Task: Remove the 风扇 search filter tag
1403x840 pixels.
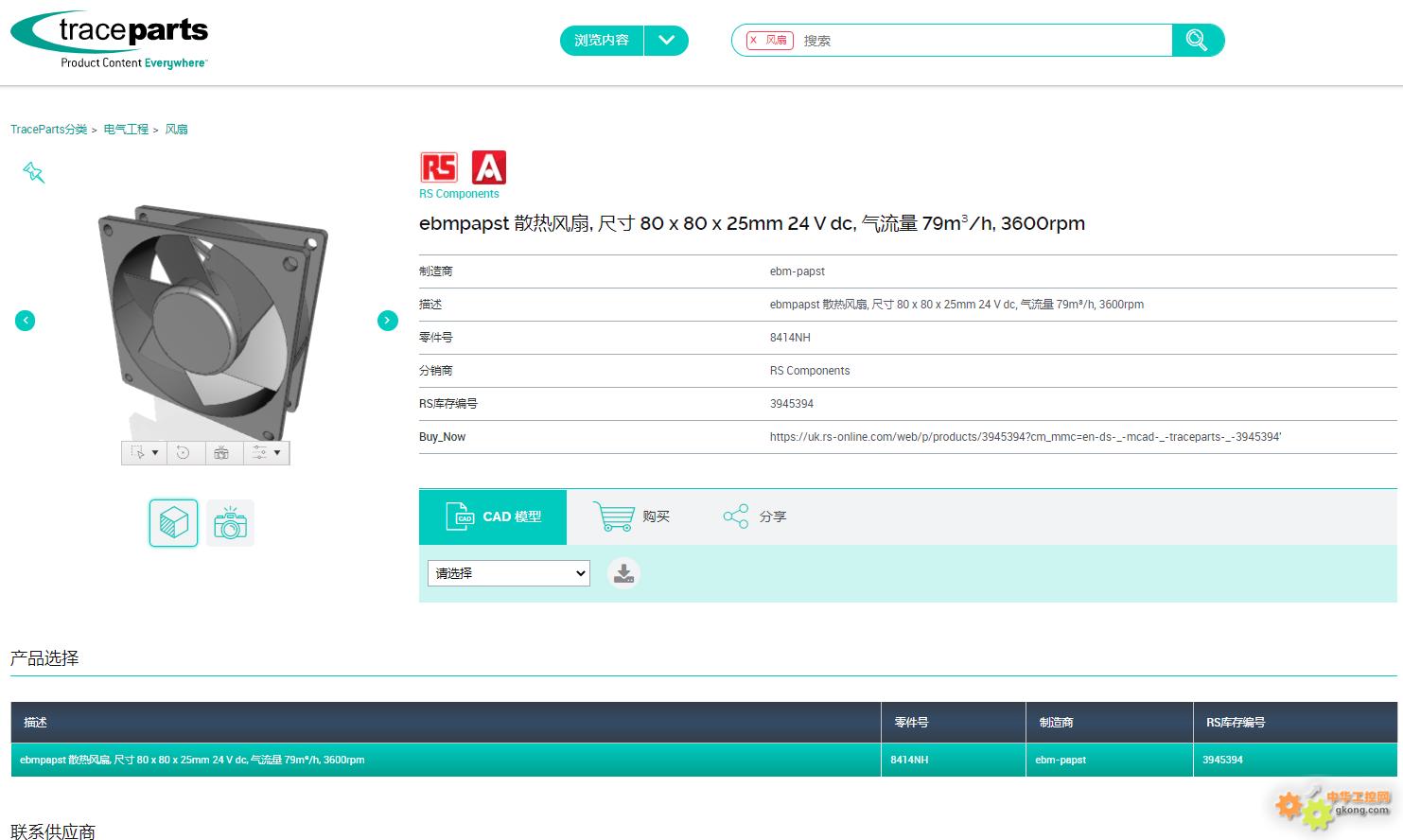Action: 753,40
